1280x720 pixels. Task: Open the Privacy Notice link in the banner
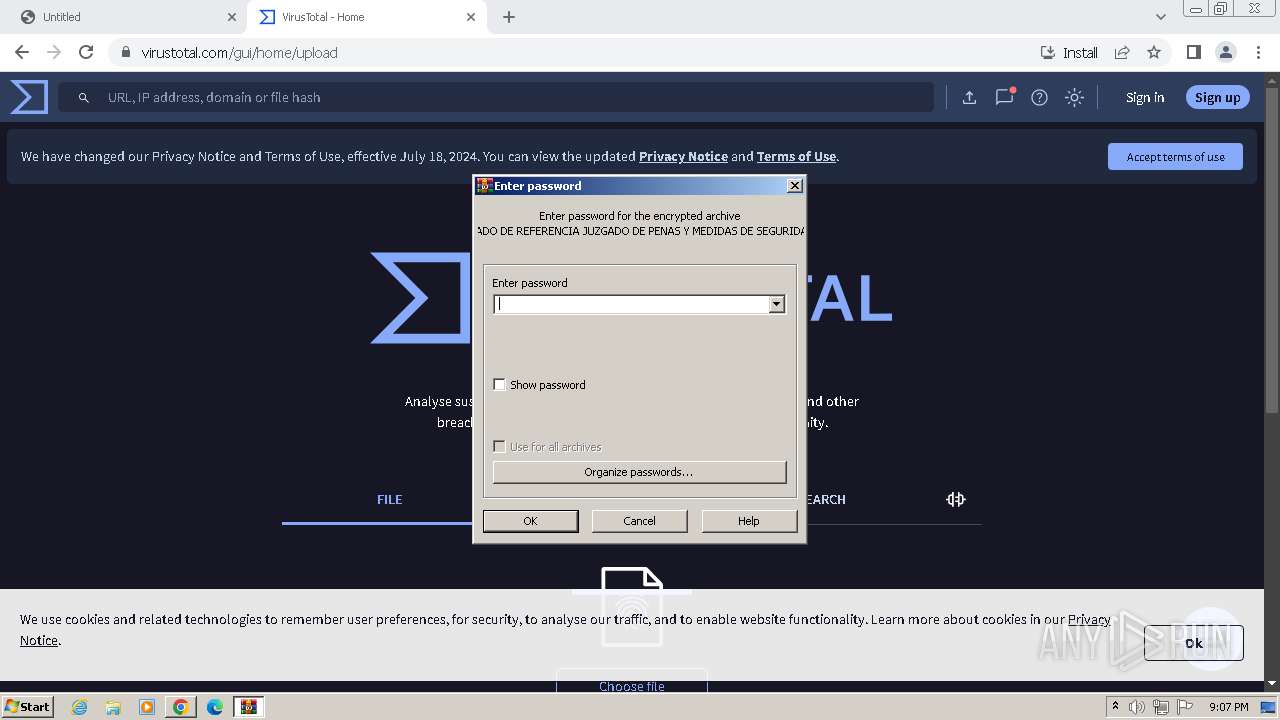pos(683,156)
